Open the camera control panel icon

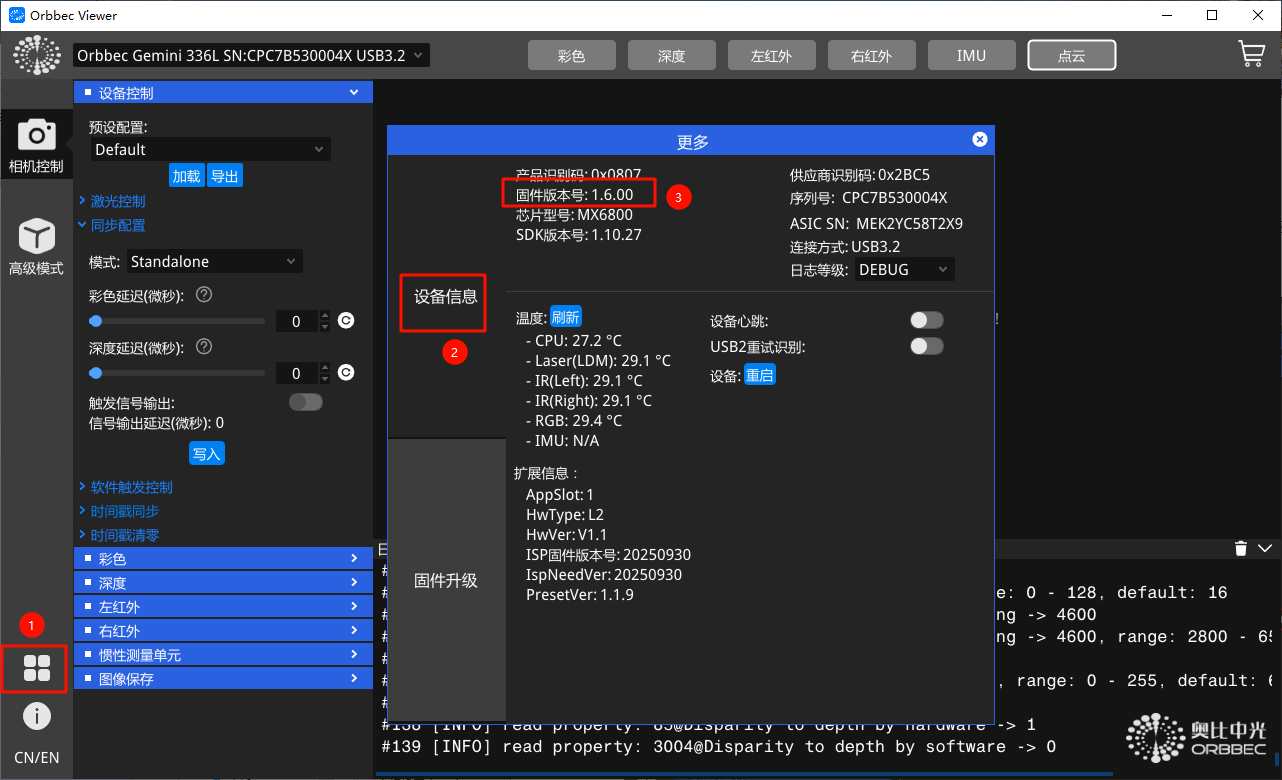coord(36,144)
